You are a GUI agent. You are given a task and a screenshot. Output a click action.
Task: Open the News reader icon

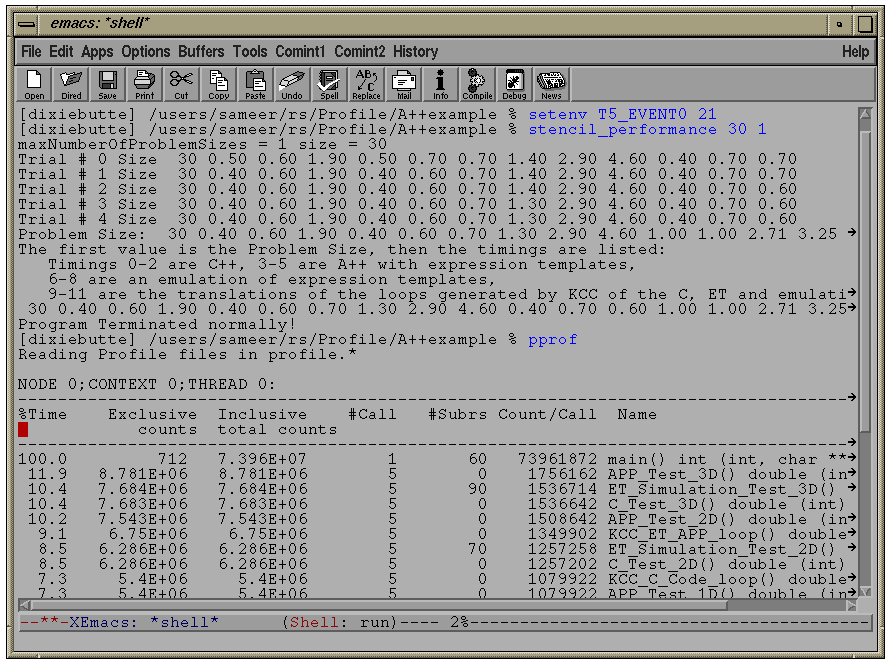click(551, 84)
